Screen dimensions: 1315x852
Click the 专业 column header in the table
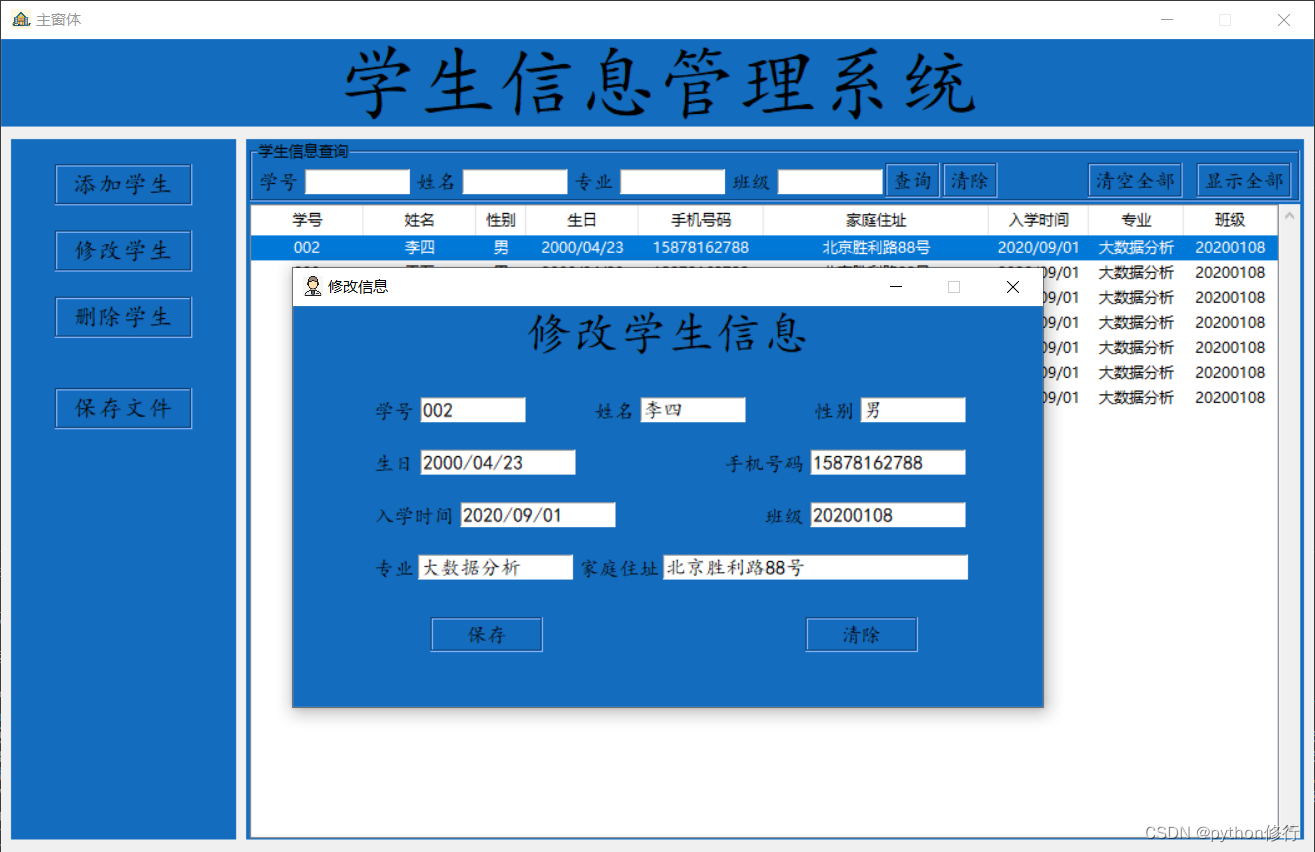tap(1136, 220)
